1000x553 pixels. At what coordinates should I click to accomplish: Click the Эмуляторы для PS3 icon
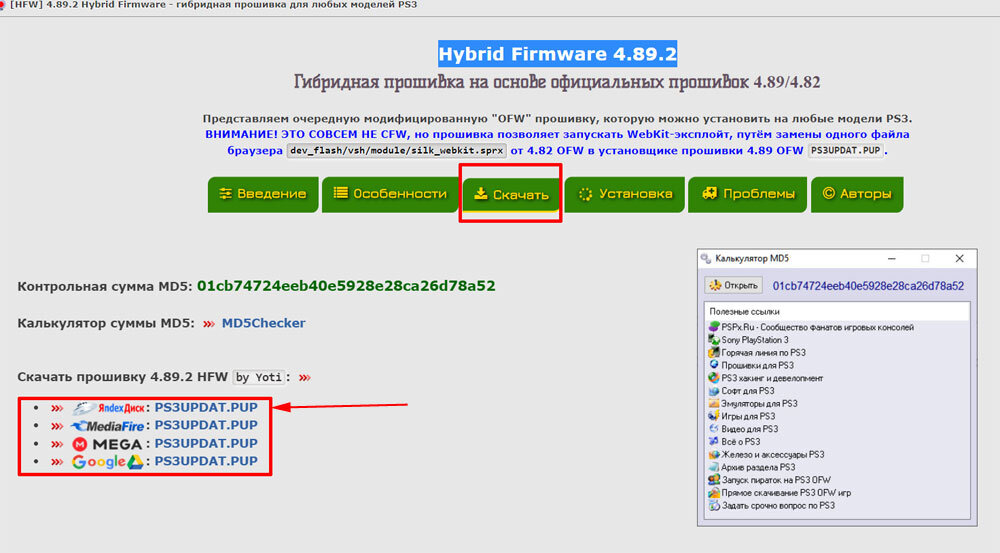tap(714, 403)
